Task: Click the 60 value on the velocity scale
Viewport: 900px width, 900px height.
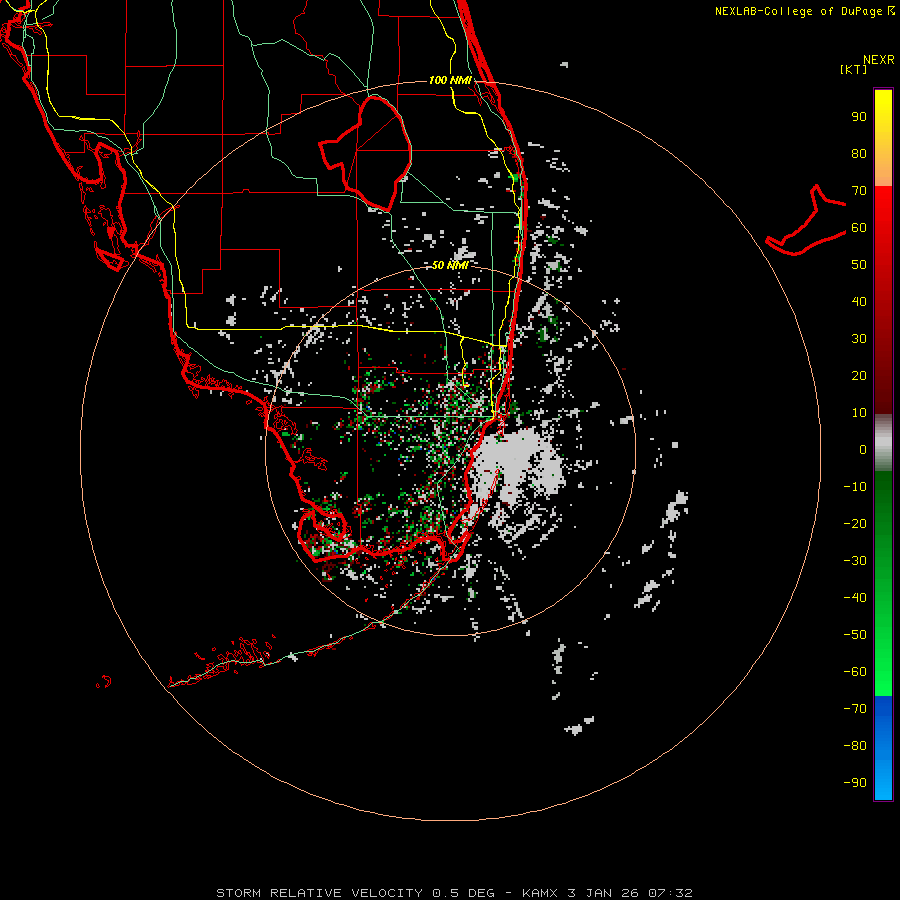Action: pos(859,228)
